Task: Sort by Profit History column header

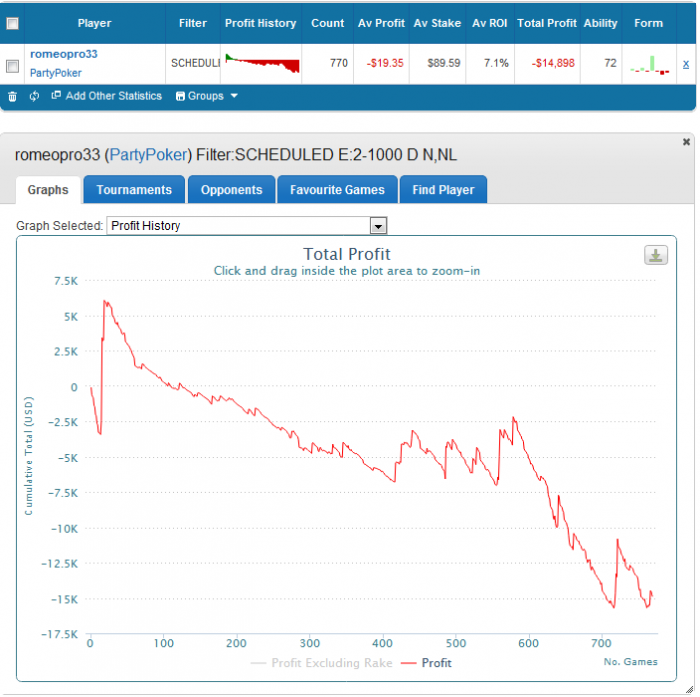Action: 260,23
